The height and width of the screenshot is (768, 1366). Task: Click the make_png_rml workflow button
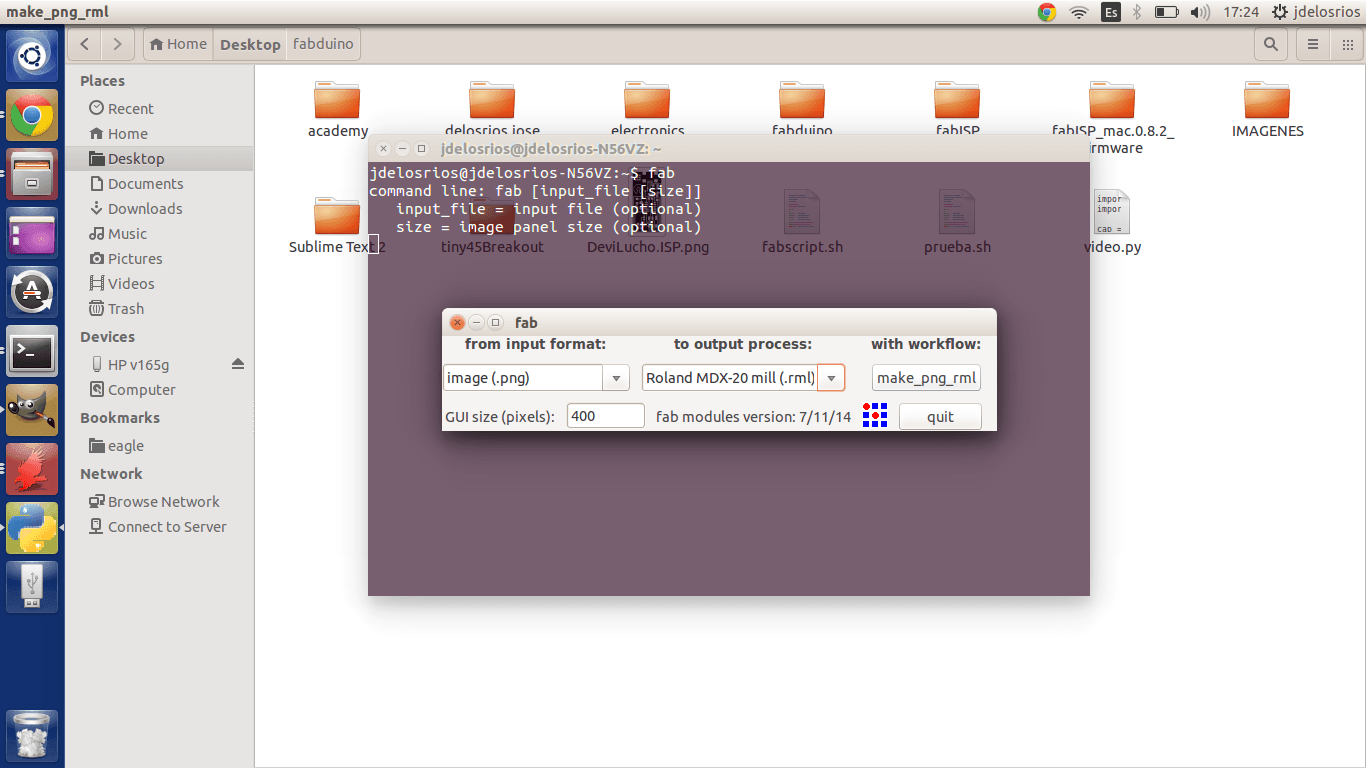pyautogui.click(x=926, y=377)
